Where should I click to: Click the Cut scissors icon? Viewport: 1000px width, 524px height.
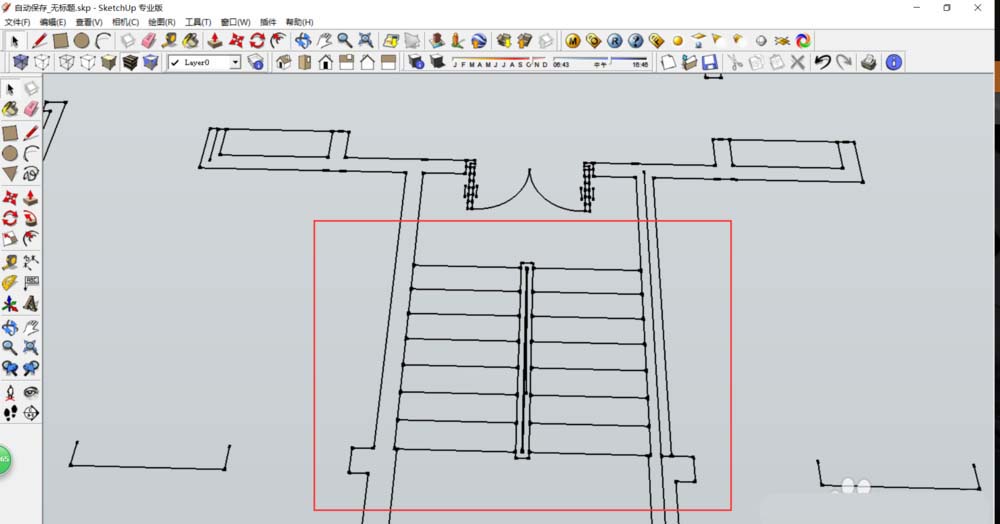click(x=735, y=62)
